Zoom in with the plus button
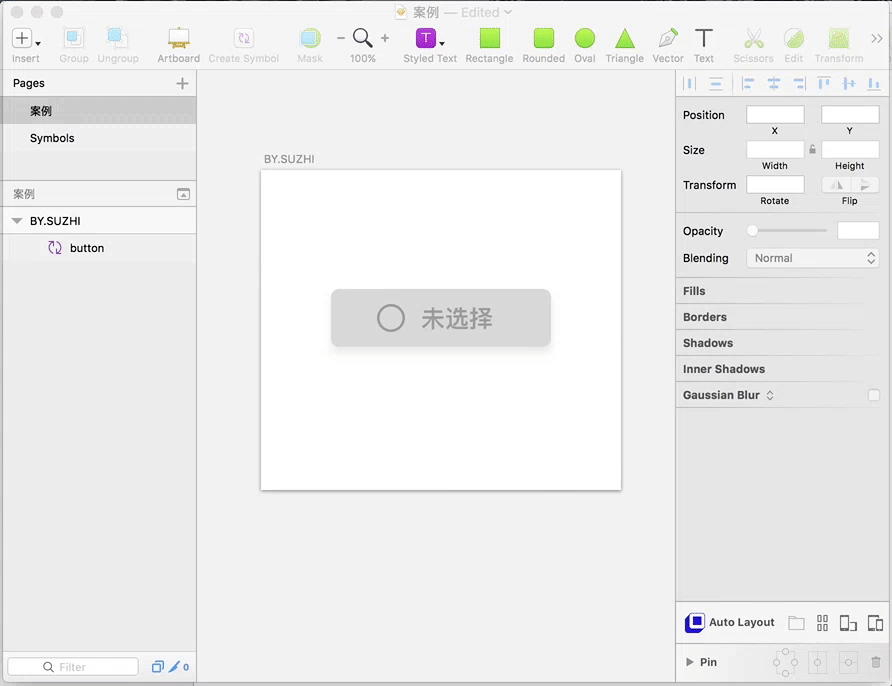 pyautogui.click(x=385, y=38)
